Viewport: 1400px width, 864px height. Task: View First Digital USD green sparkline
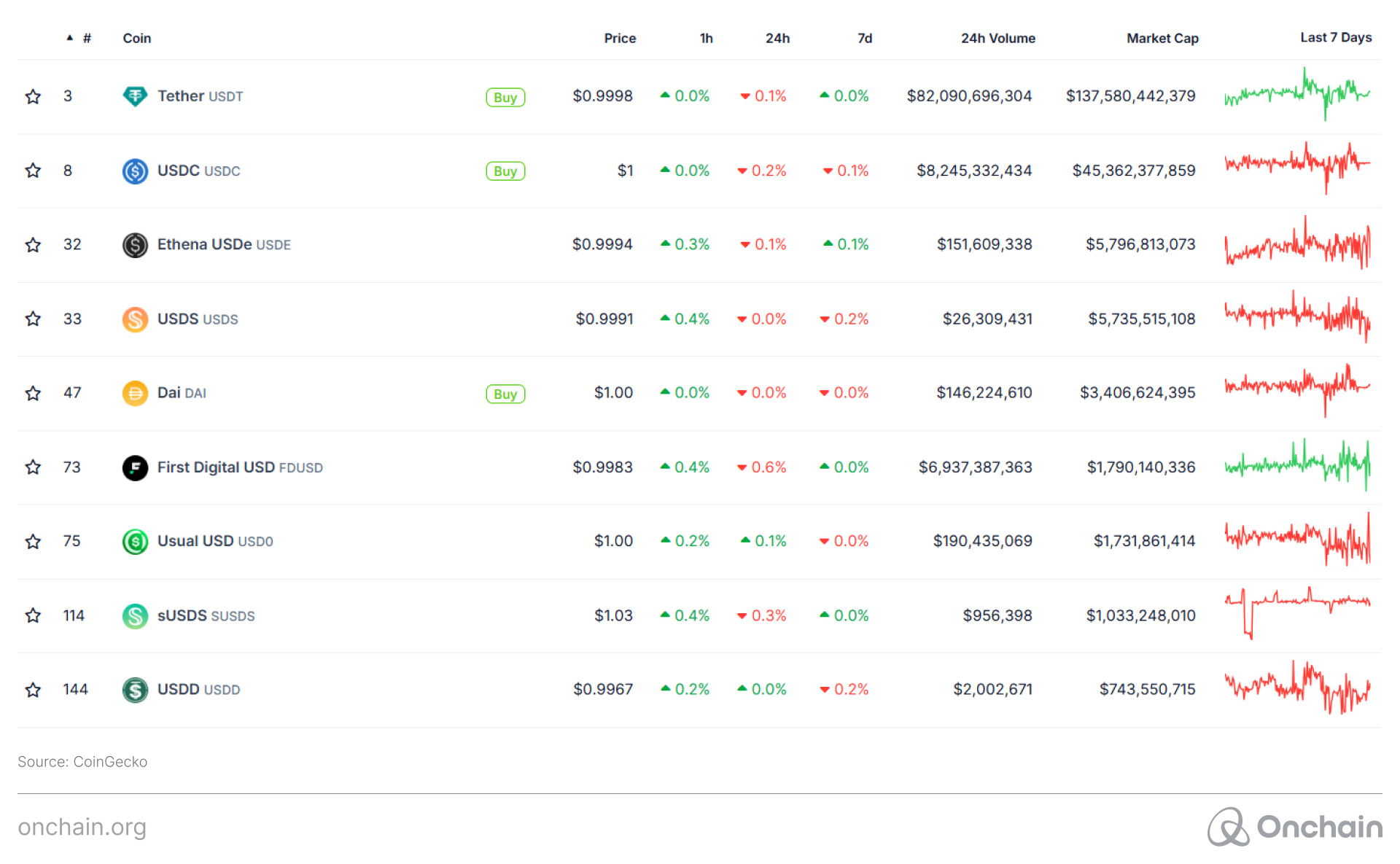tap(1297, 464)
